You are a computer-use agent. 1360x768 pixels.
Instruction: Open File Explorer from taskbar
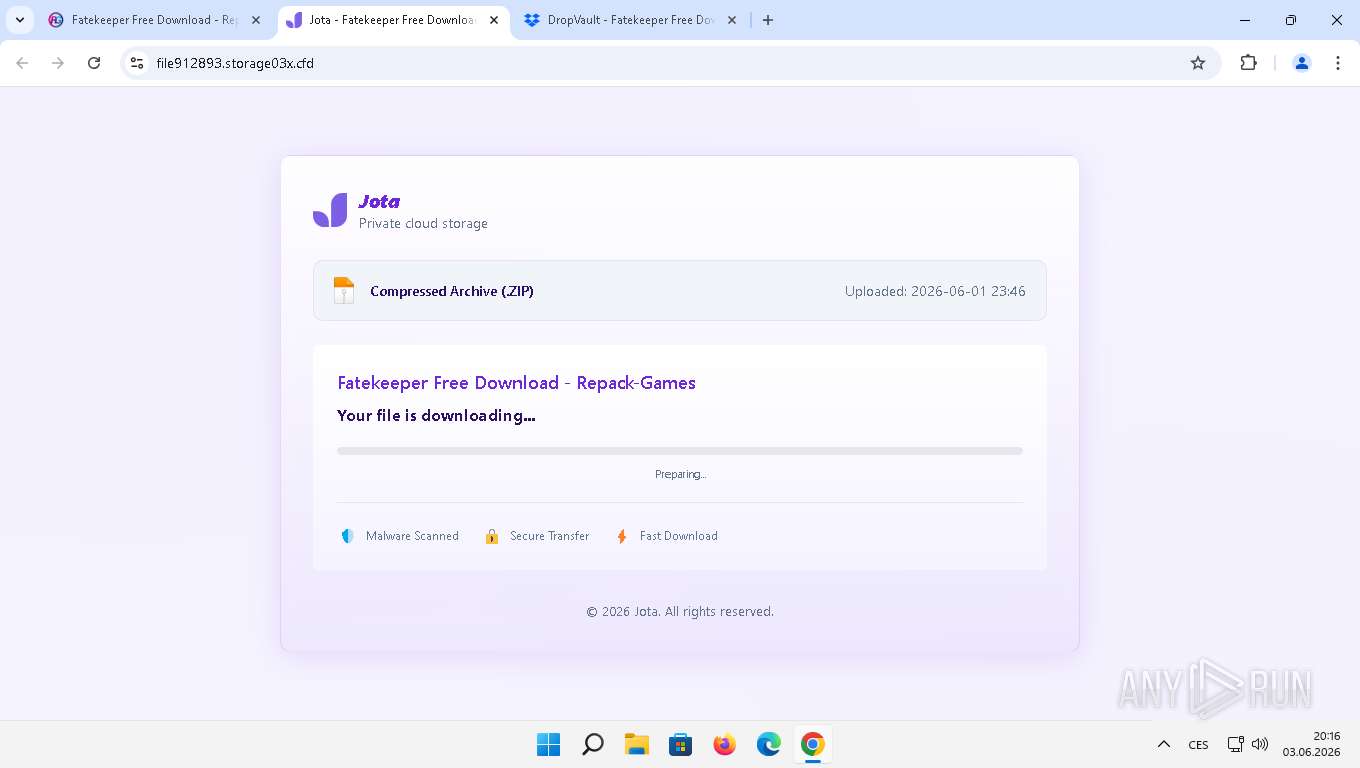636,744
